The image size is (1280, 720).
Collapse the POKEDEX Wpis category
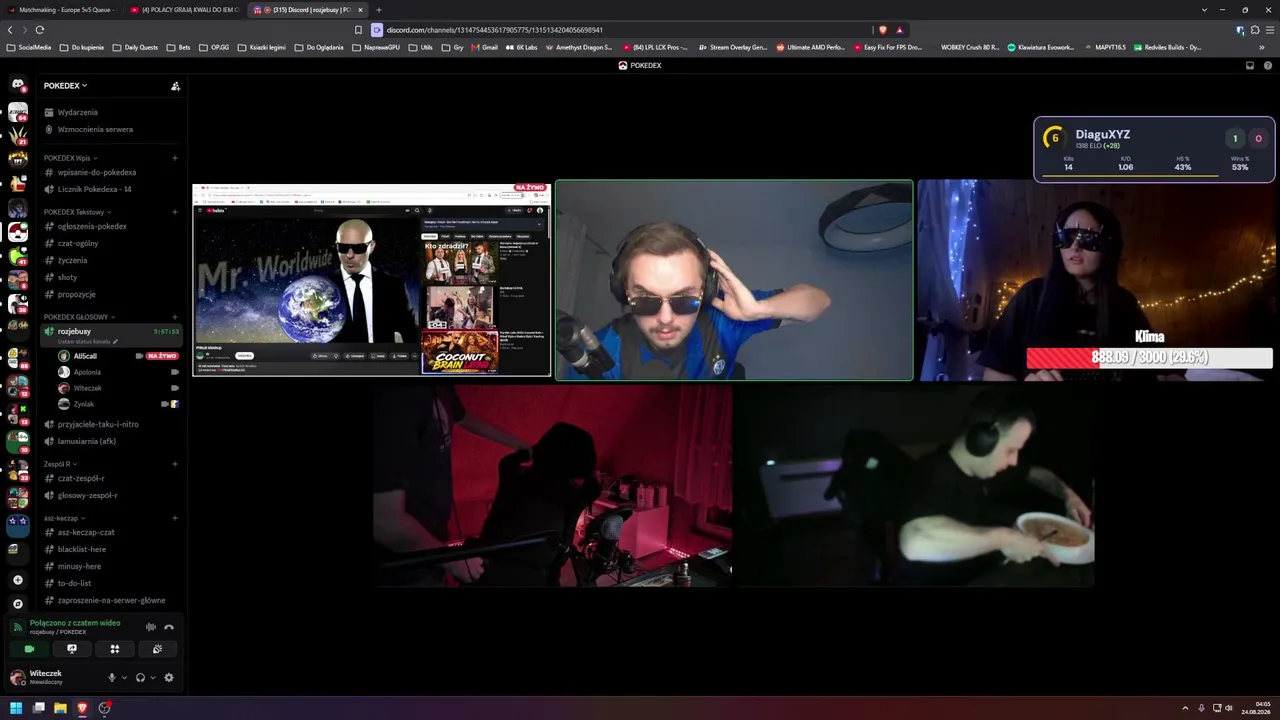(x=70, y=158)
